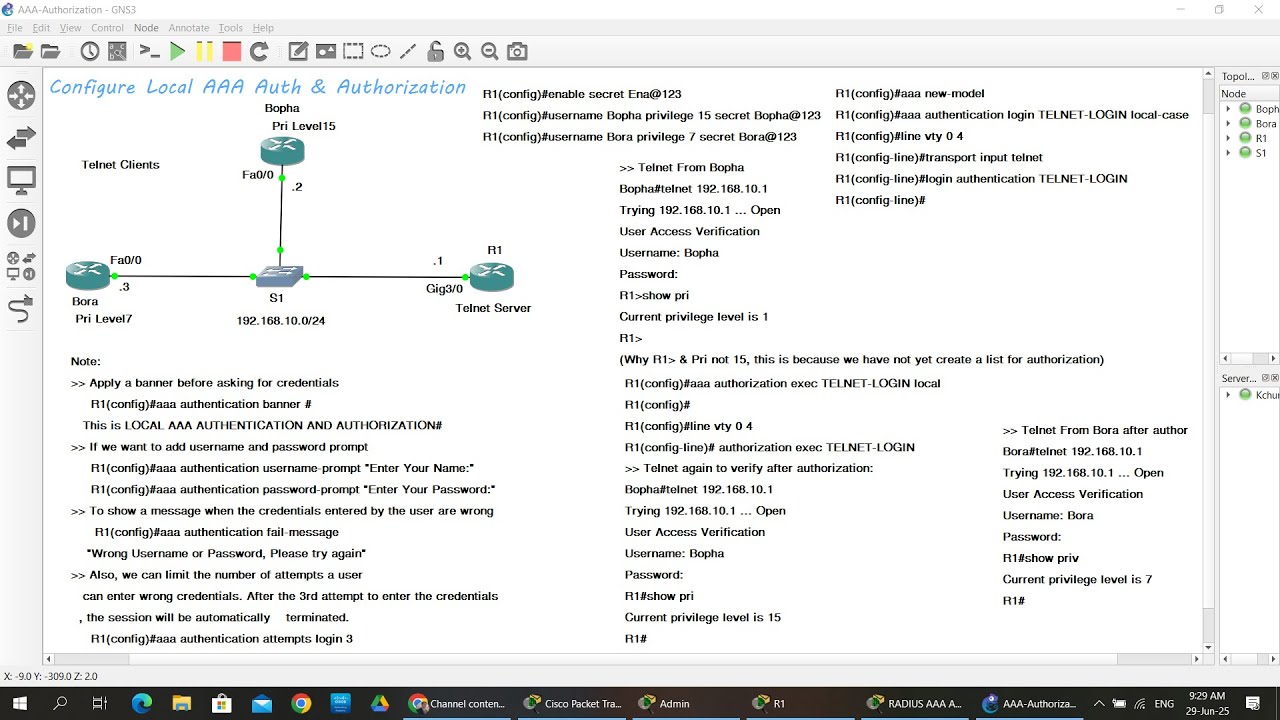Activate the add a link tool

(x=21, y=310)
